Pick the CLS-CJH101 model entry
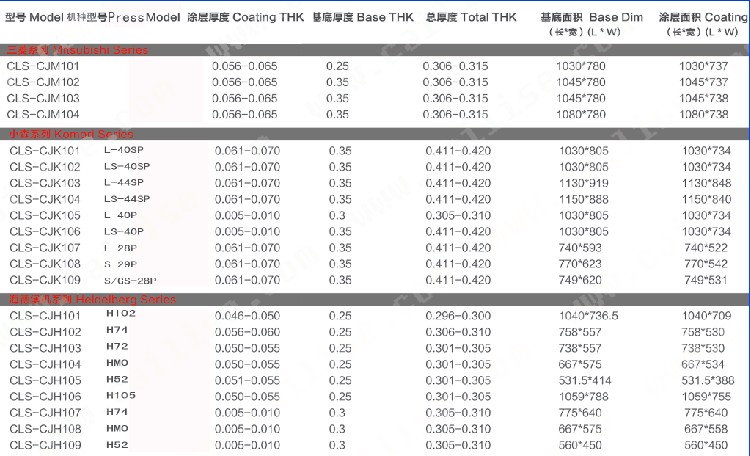Image resolution: width=750 pixels, height=456 pixels. coord(45,316)
